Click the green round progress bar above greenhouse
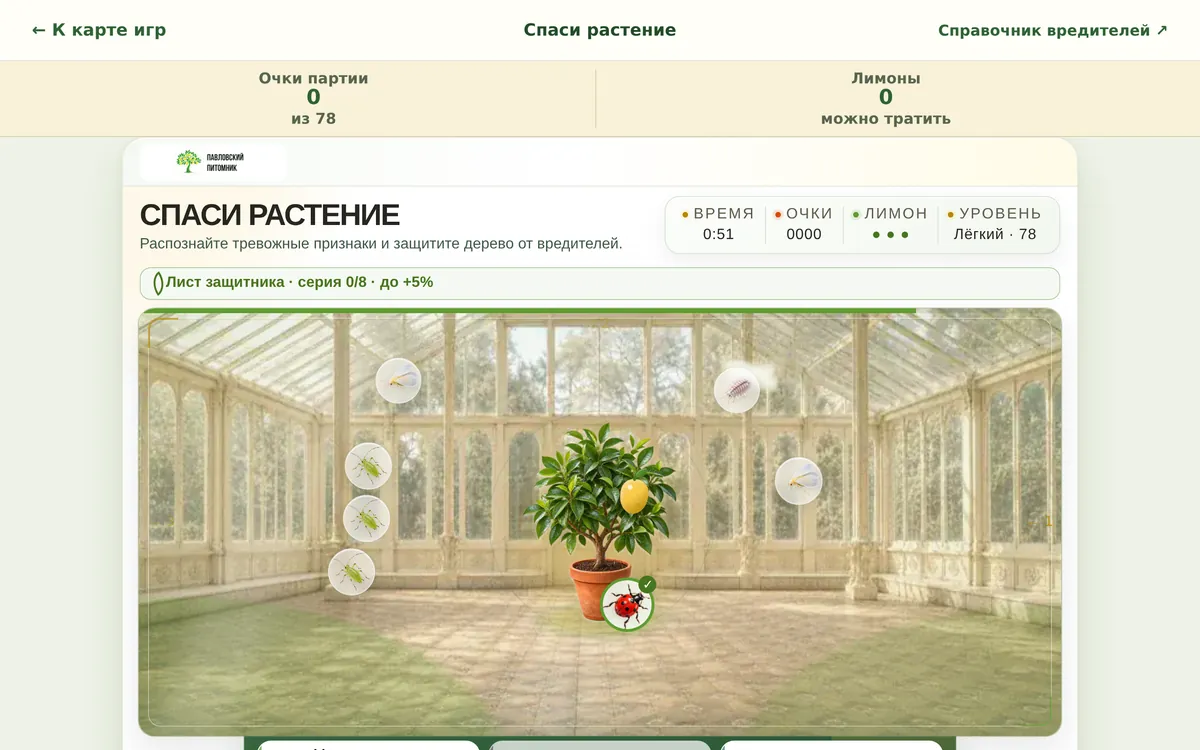Screen dimensions: 1200x750 [x=527, y=311]
